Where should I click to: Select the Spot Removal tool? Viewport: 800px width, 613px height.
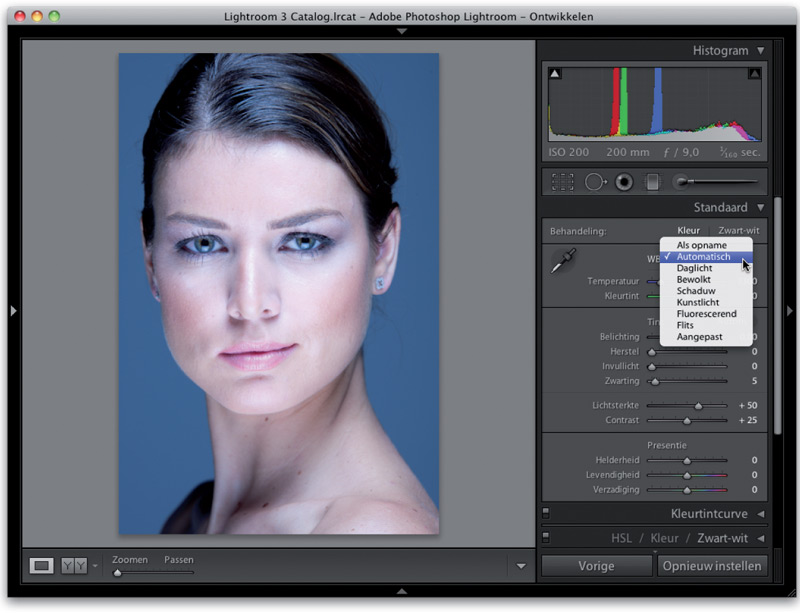click(595, 182)
